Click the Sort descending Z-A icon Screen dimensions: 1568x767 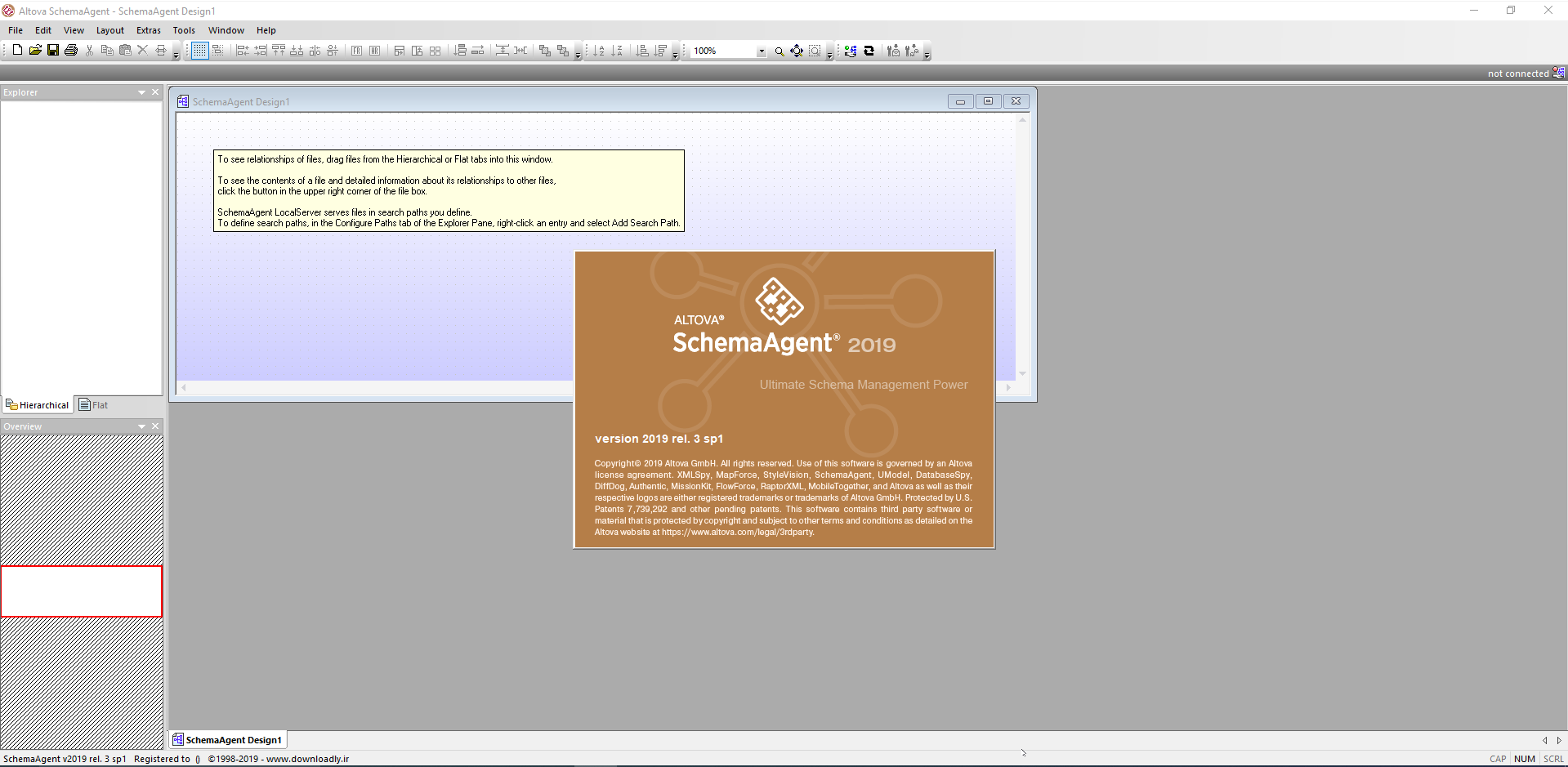coord(617,51)
